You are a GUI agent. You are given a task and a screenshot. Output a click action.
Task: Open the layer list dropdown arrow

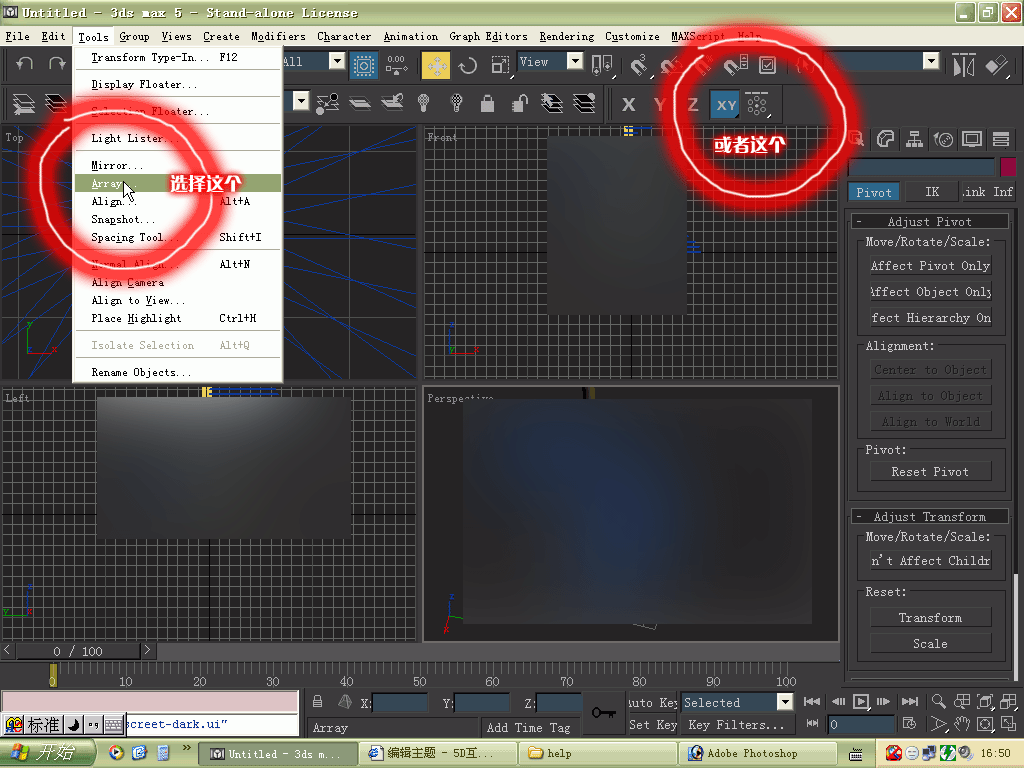pos(300,101)
